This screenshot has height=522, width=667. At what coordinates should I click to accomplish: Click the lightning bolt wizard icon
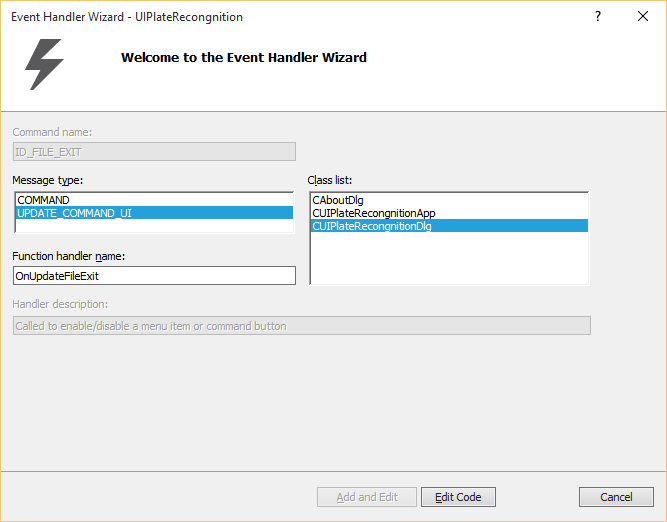(x=44, y=64)
